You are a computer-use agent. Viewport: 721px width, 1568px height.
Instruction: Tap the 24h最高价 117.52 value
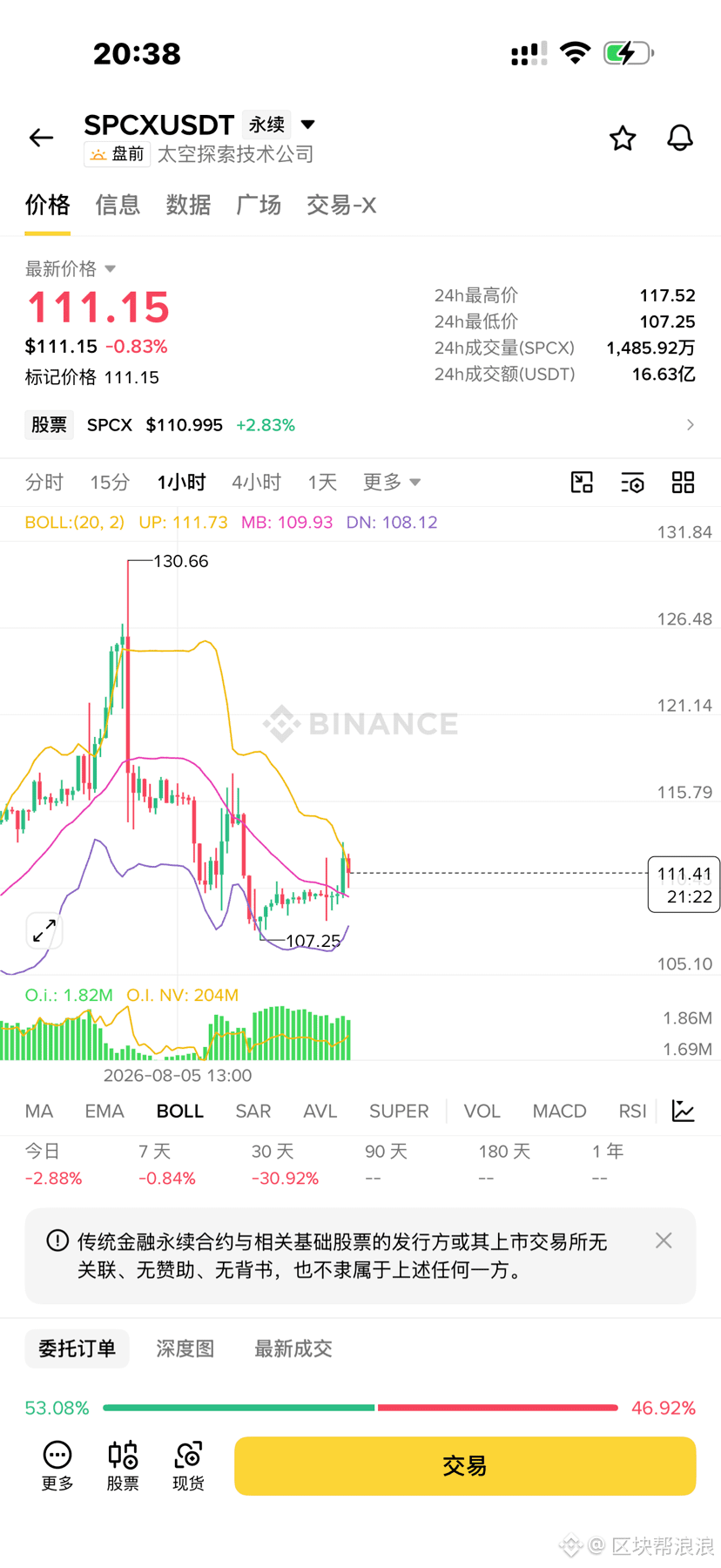point(667,295)
